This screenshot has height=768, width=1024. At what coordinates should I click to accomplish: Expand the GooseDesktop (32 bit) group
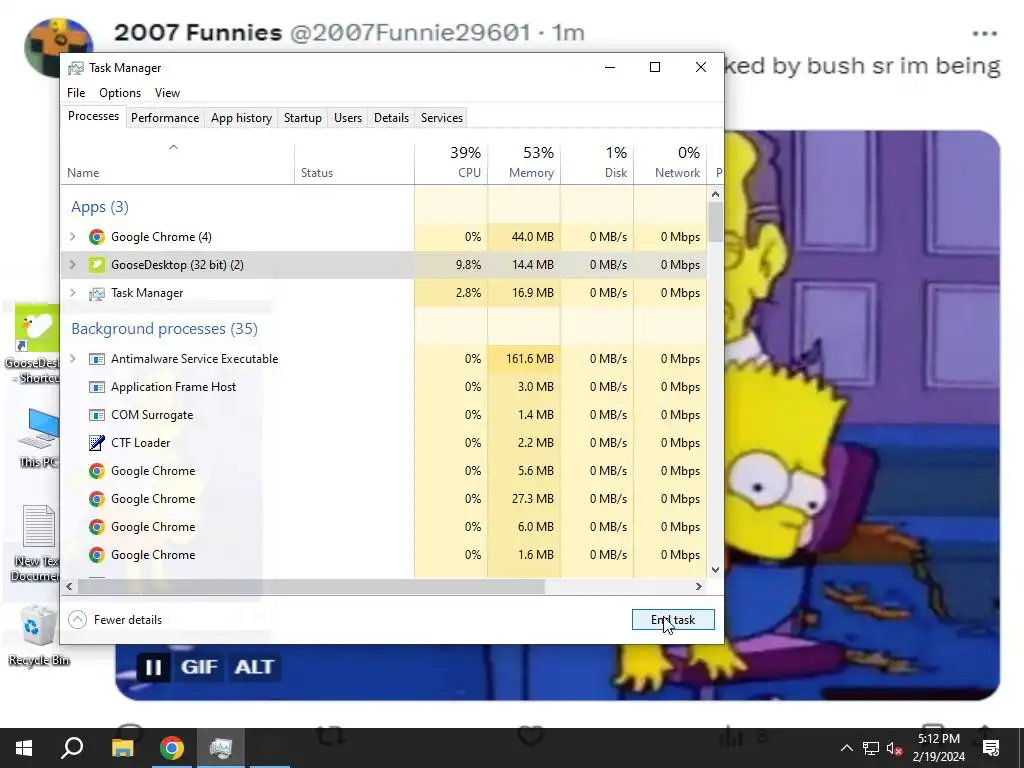tap(72, 265)
